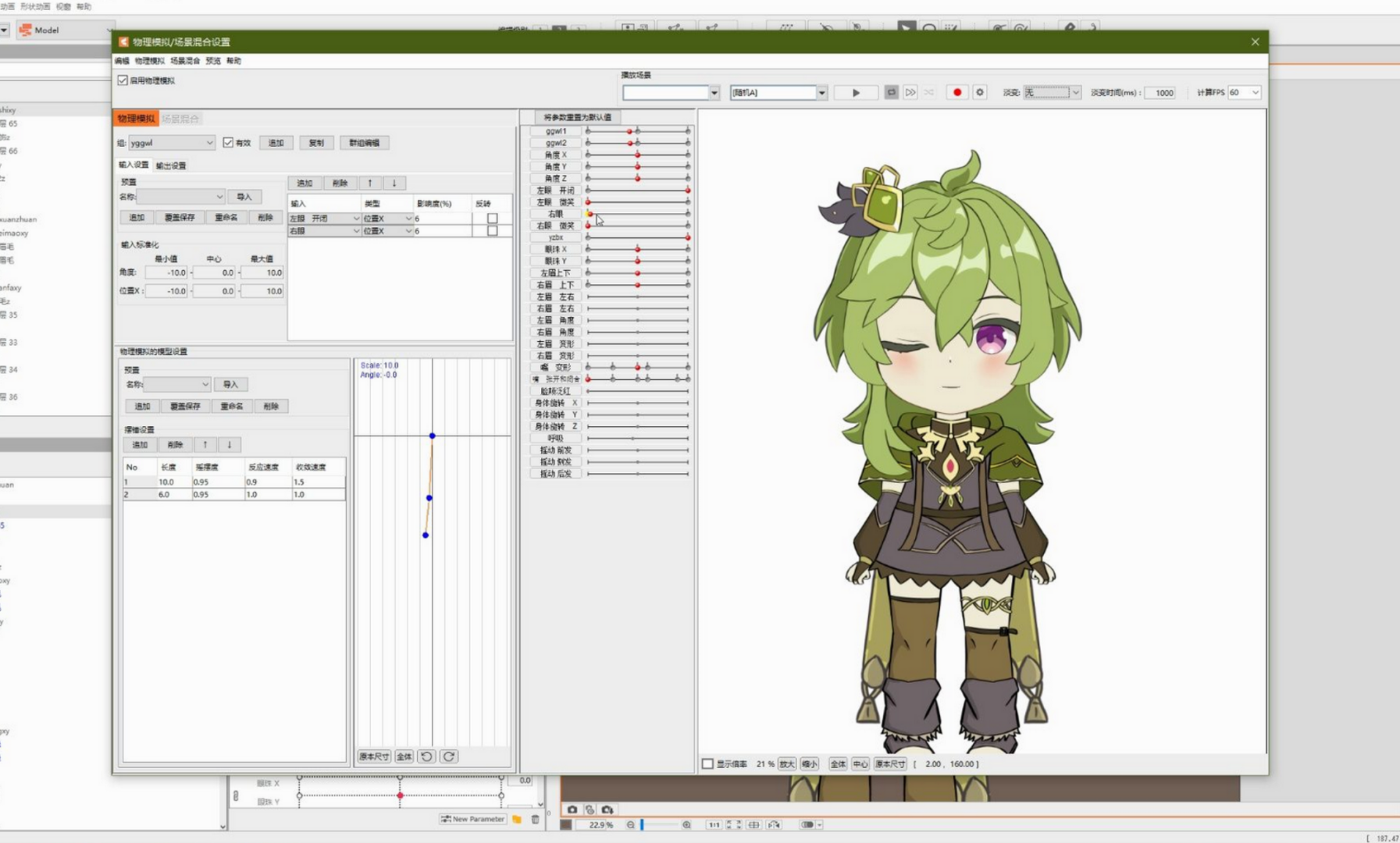
Task: Open the 编辑 menu in dialog
Action: [123, 61]
